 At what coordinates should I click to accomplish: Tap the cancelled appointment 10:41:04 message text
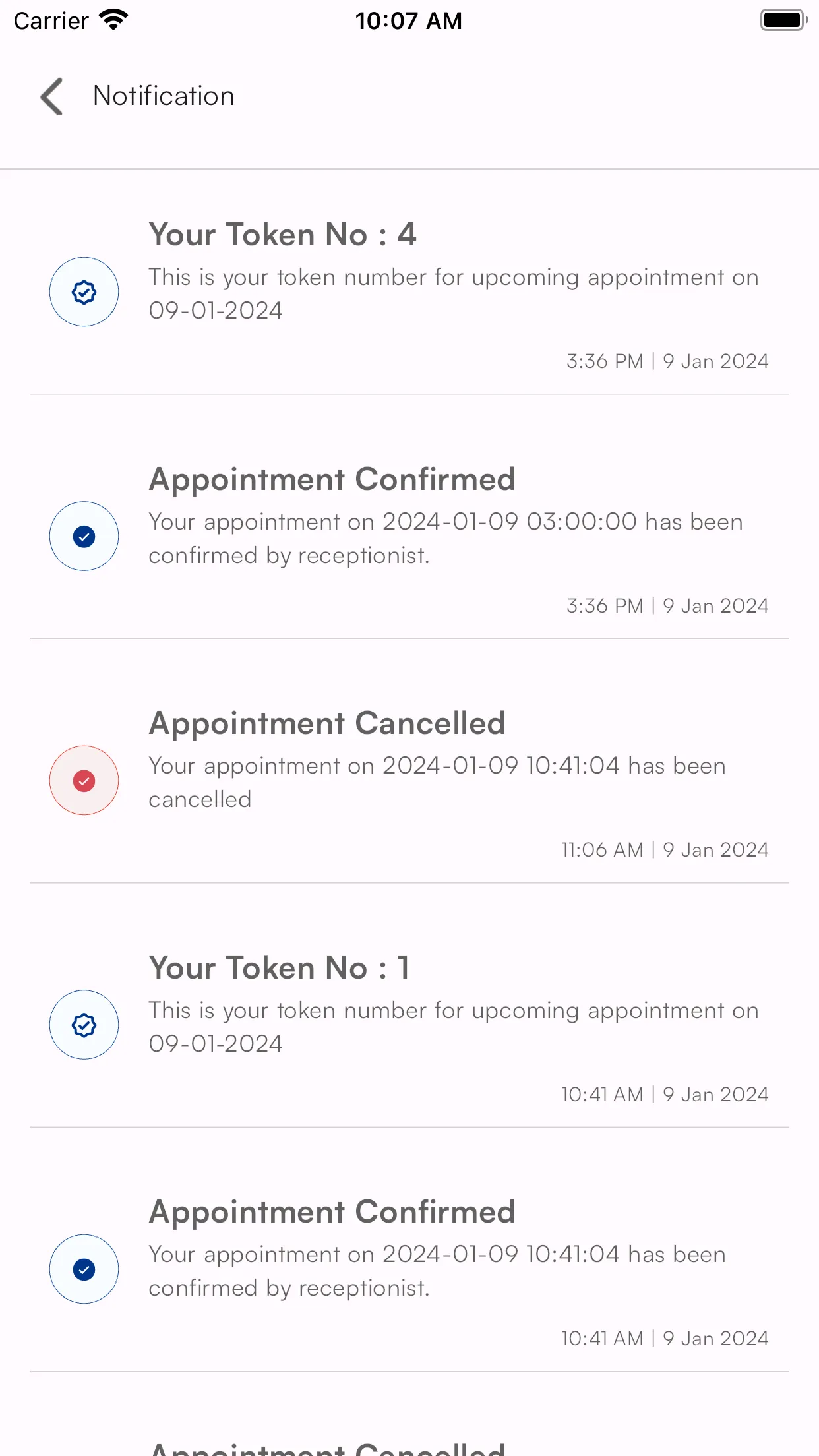tap(437, 783)
